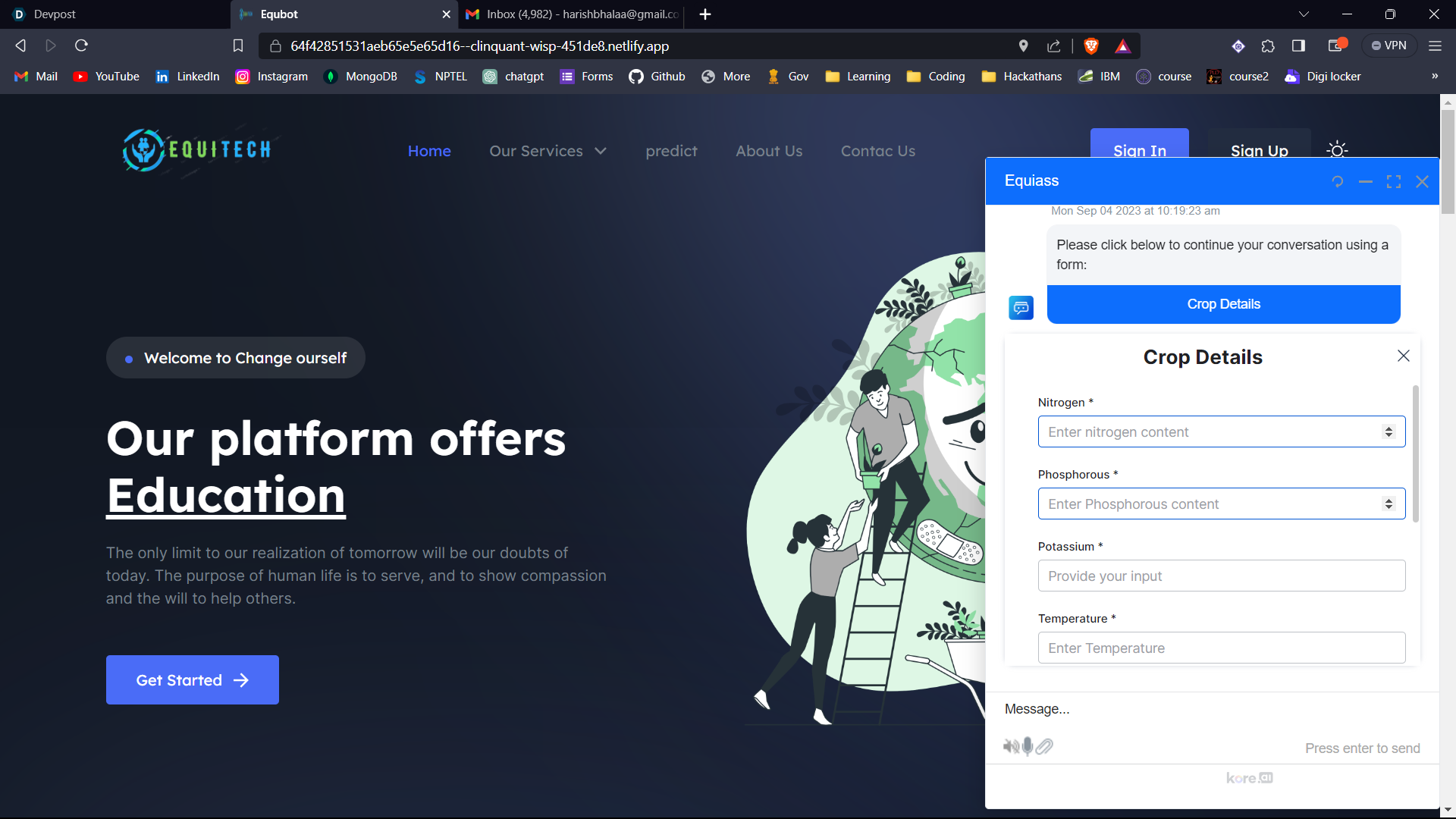Close the Crop Details form
Viewport: 1456px width, 819px height.
point(1404,356)
